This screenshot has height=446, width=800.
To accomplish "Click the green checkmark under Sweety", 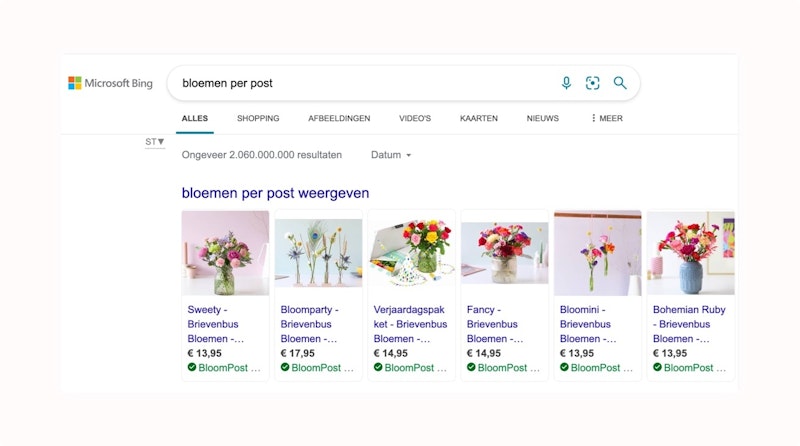I will click(x=192, y=367).
